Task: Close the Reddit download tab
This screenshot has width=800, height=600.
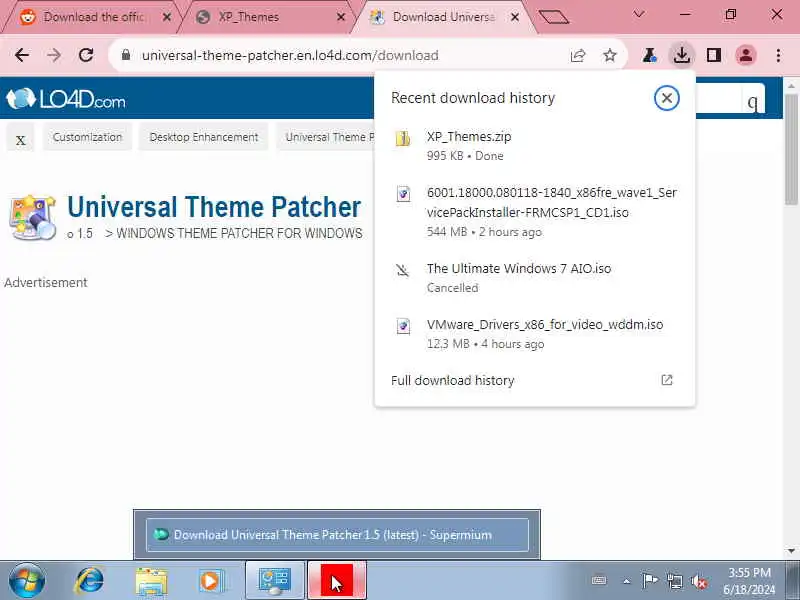Action: coord(166,17)
